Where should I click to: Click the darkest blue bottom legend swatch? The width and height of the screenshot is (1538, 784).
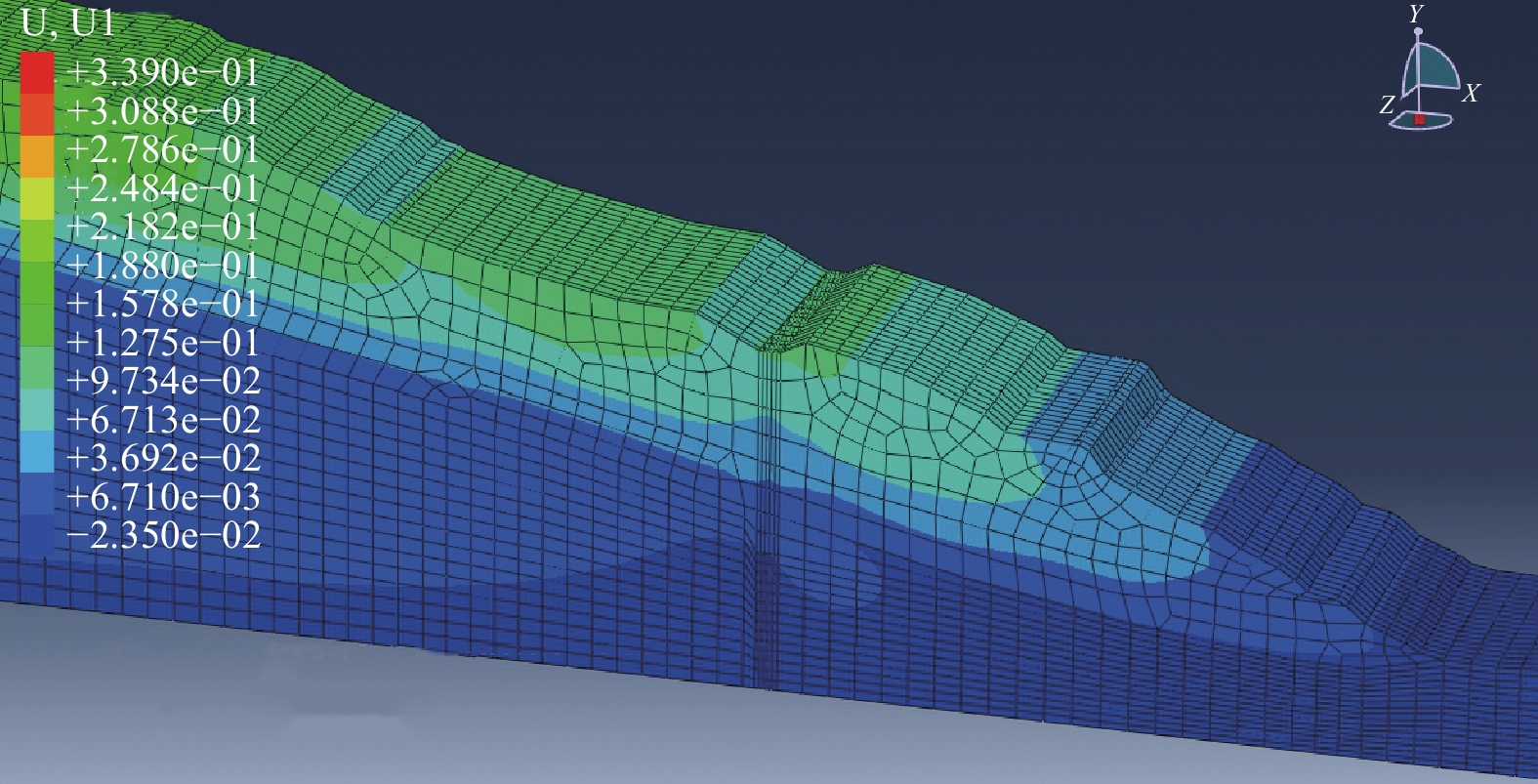37,534
